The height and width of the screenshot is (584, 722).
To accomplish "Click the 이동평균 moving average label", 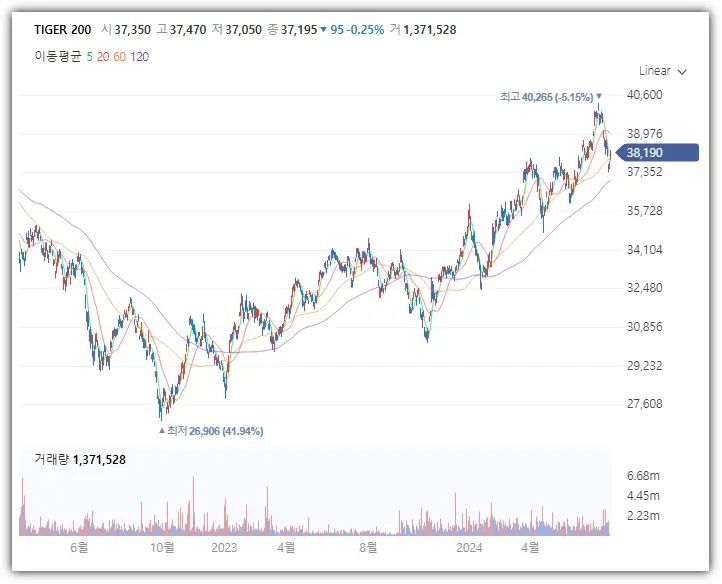I will point(58,57).
